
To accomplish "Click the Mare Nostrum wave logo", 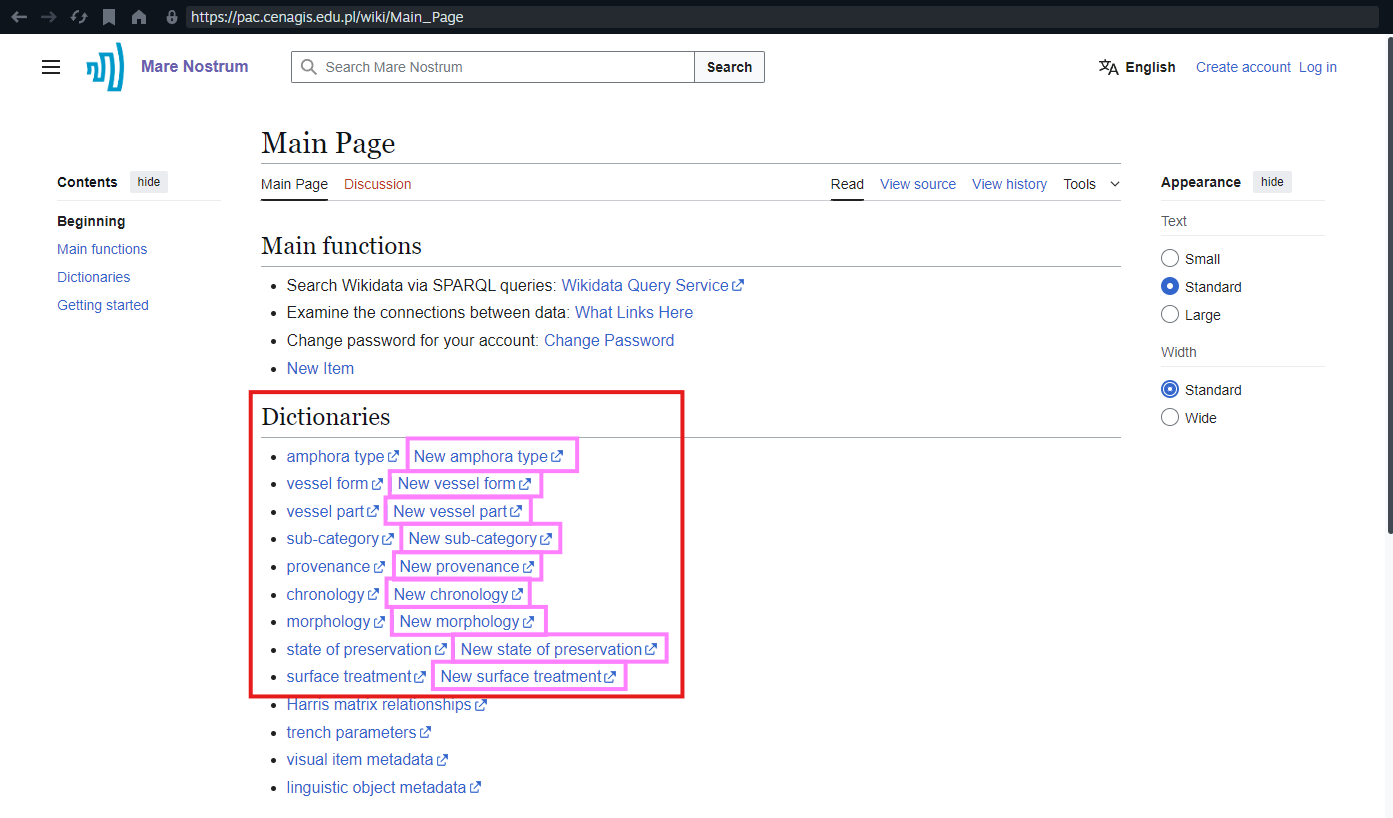I will 105,67.
